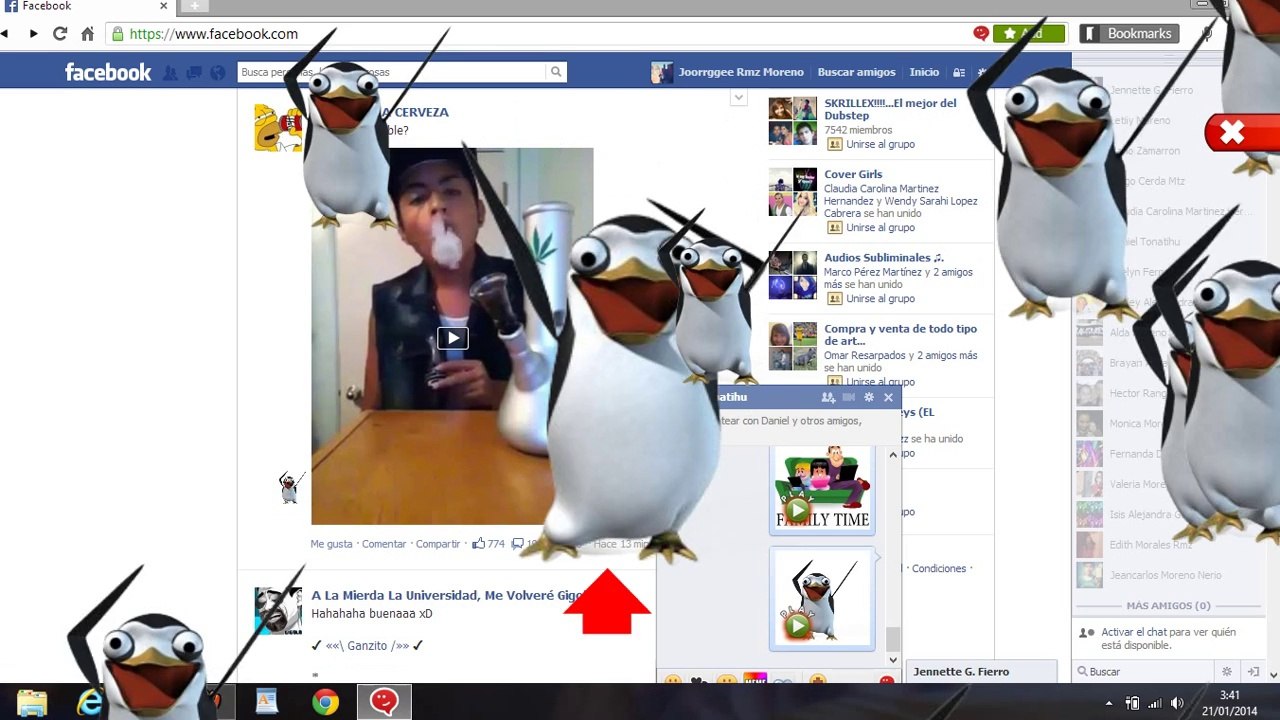
Task: Select Edith Morales Rmz in chat list
Action: pos(1150,545)
